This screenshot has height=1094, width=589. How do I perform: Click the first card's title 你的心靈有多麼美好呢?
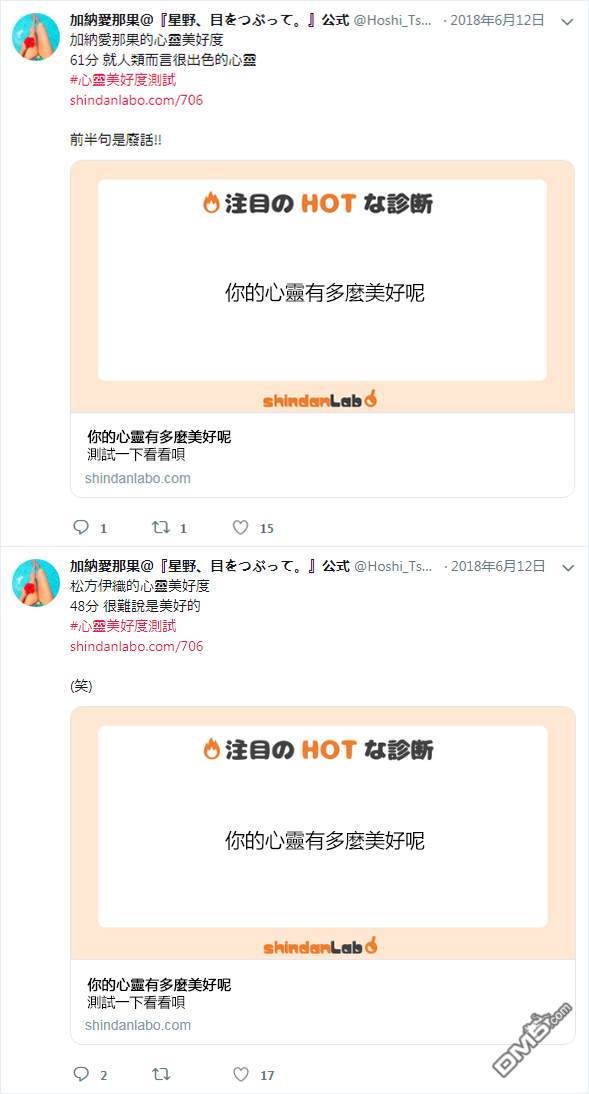coord(159,437)
